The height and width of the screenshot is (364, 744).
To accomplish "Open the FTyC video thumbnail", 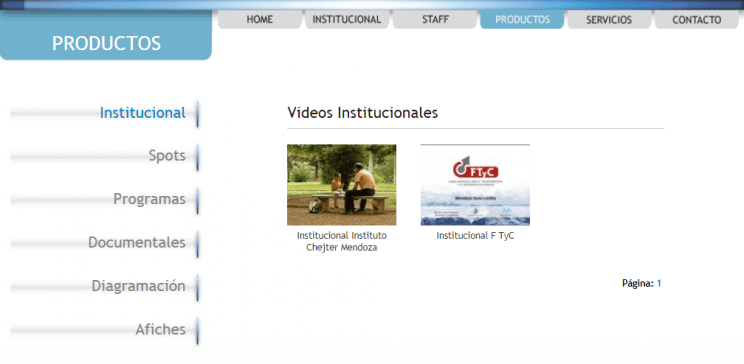I will [x=475, y=185].
